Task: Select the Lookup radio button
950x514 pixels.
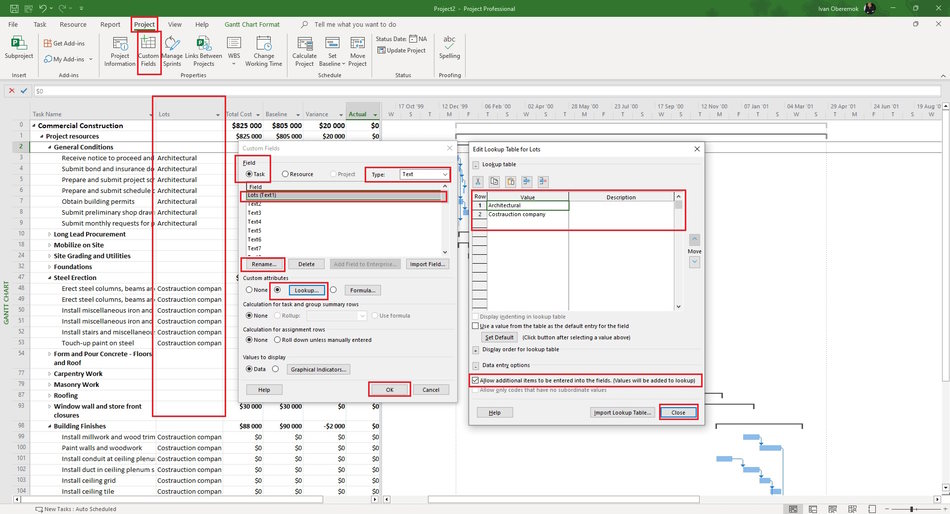Action: (x=277, y=290)
